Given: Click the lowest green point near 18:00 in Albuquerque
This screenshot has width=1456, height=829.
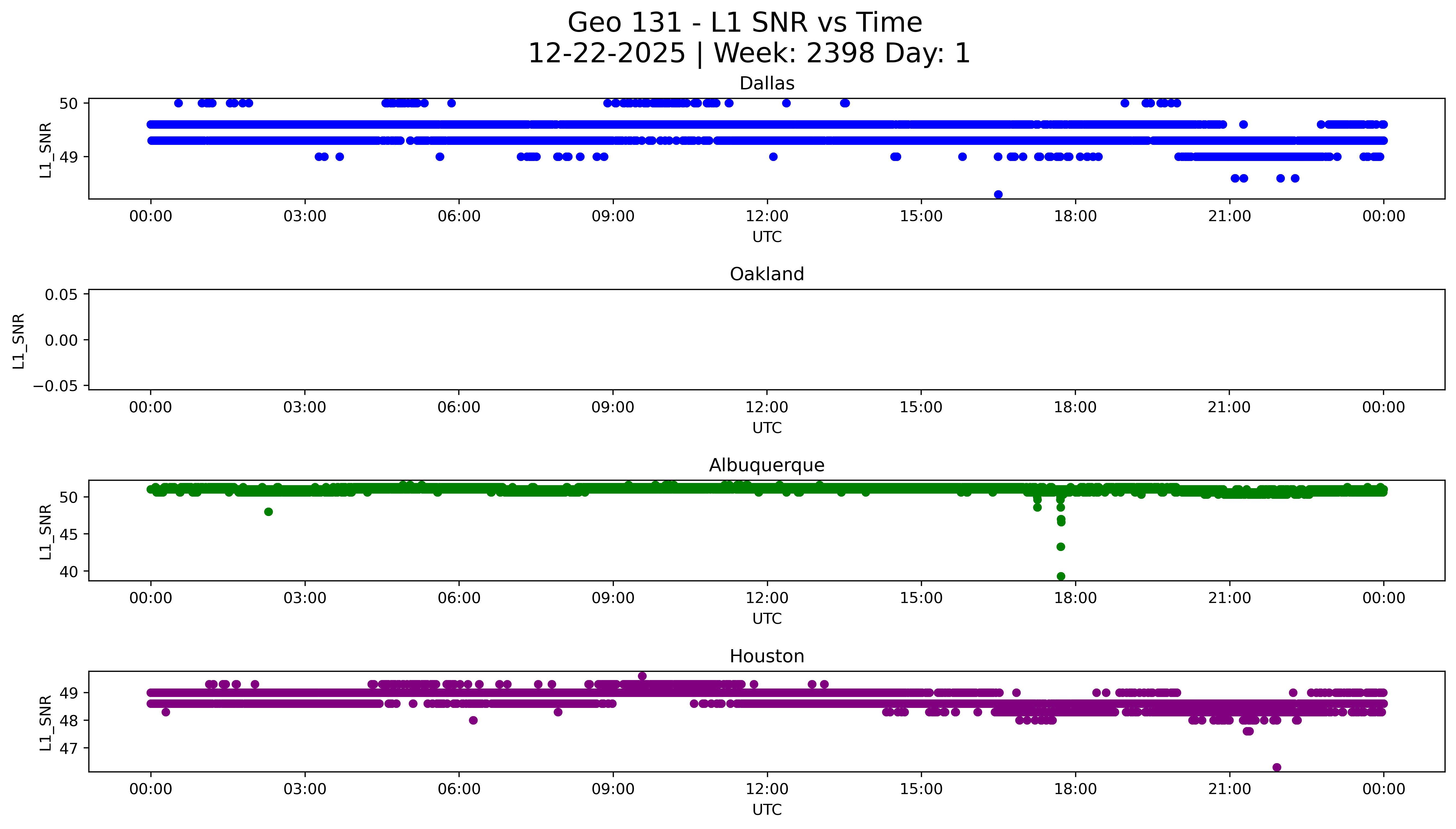Looking at the screenshot, I should pyautogui.click(x=1061, y=576).
